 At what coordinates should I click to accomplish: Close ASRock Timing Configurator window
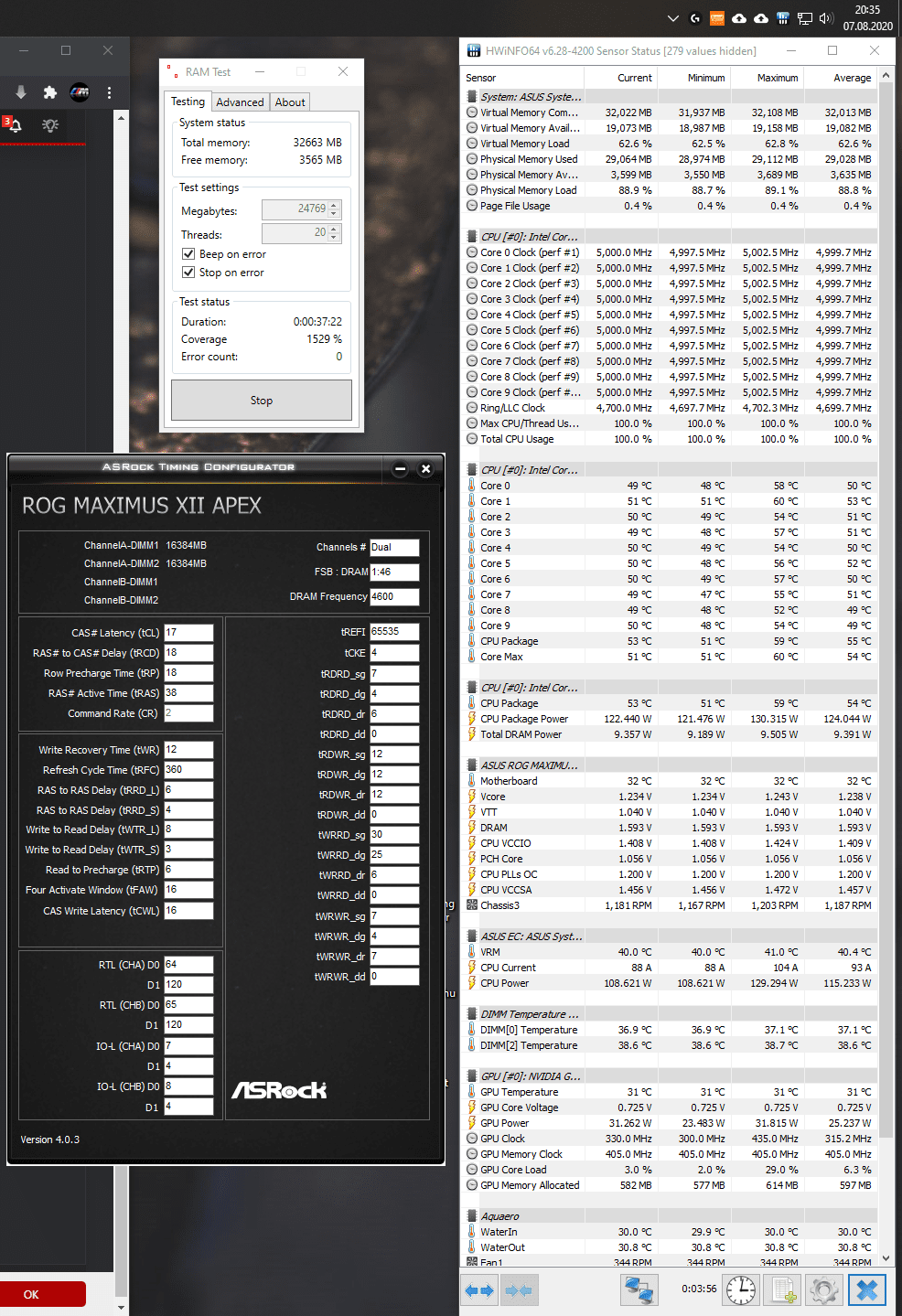tap(425, 469)
